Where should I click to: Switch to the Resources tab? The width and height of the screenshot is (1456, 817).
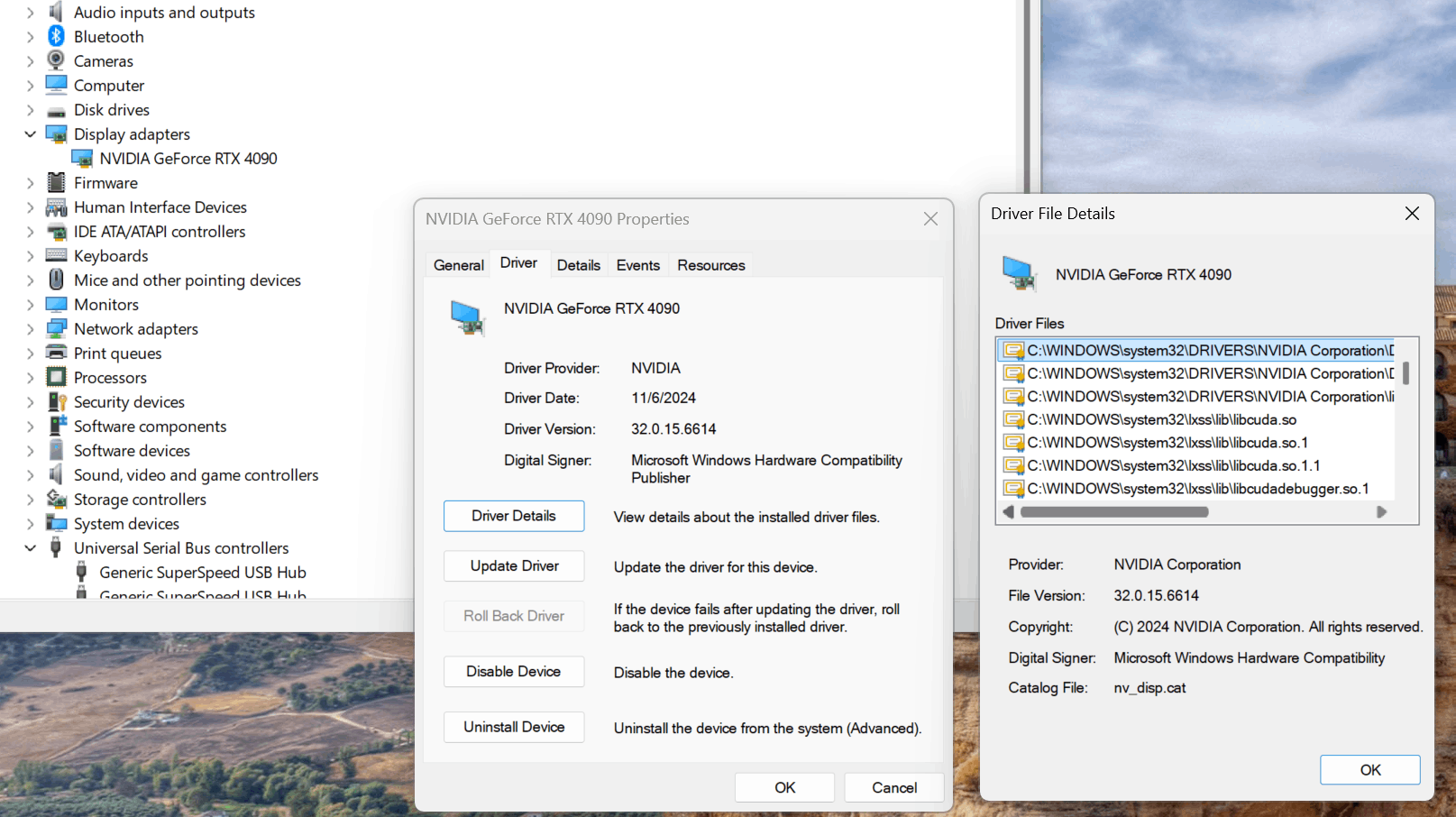coord(711,265)
